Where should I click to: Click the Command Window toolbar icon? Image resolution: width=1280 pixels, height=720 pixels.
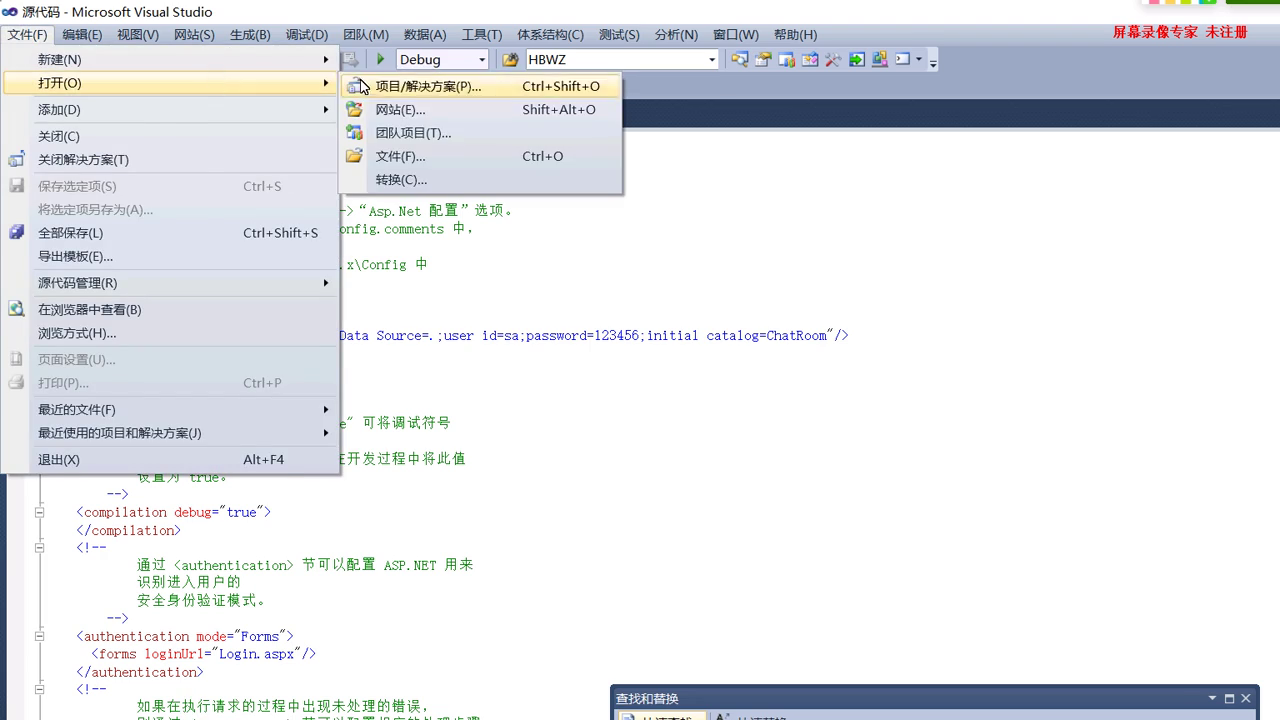(x=902, y=60)
